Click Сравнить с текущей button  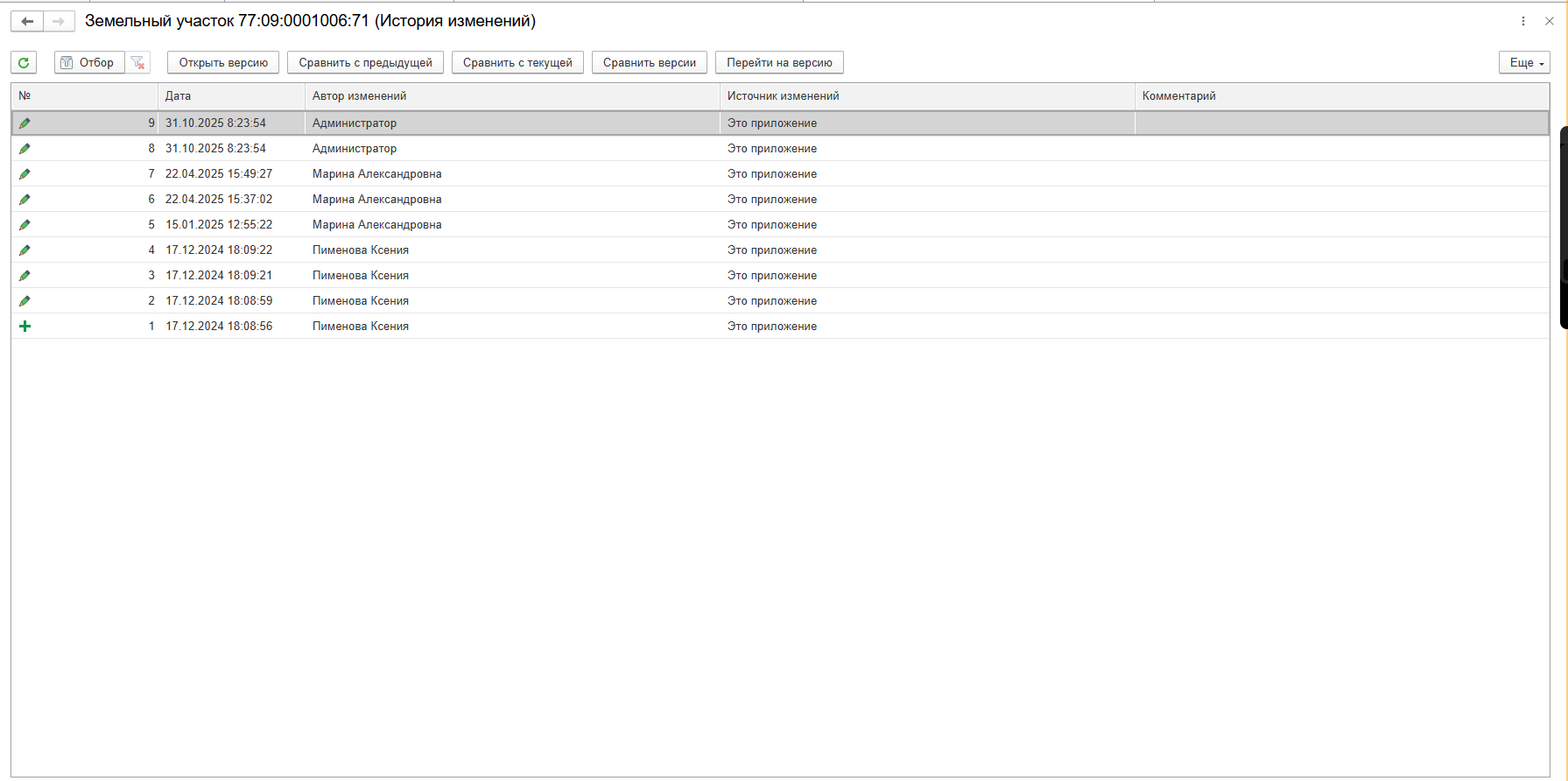tap(517, 62)
